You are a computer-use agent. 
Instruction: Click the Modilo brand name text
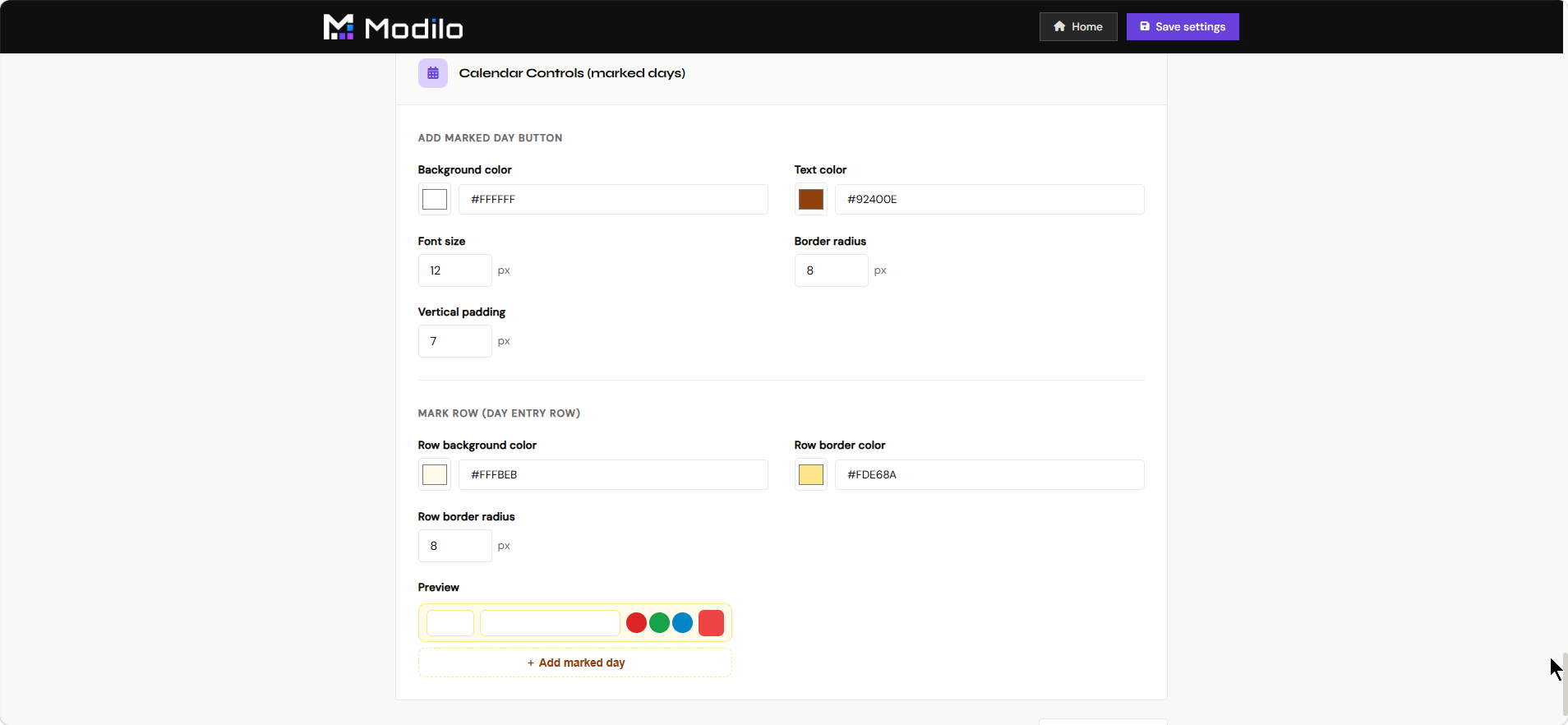click(414, 29)
